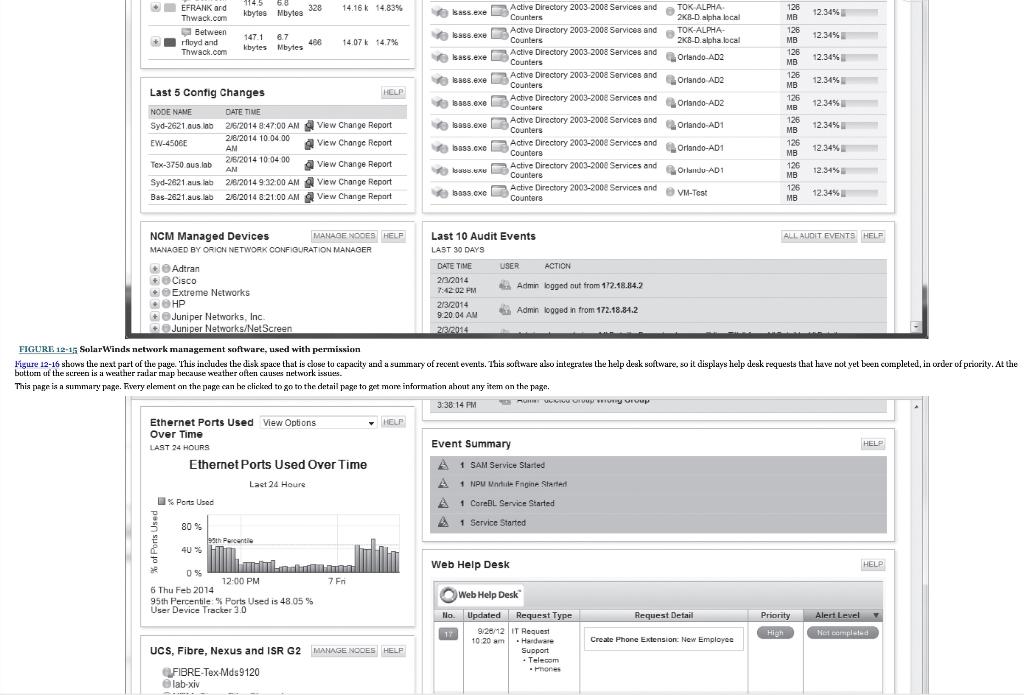Click the status icon next to HP

coord(166,304)
